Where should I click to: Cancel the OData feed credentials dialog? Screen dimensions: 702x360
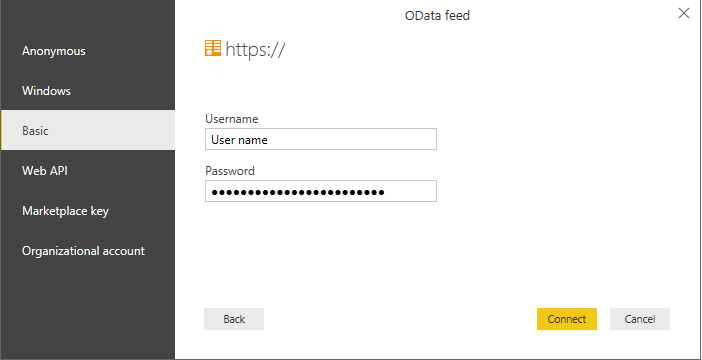click(640, 319)
